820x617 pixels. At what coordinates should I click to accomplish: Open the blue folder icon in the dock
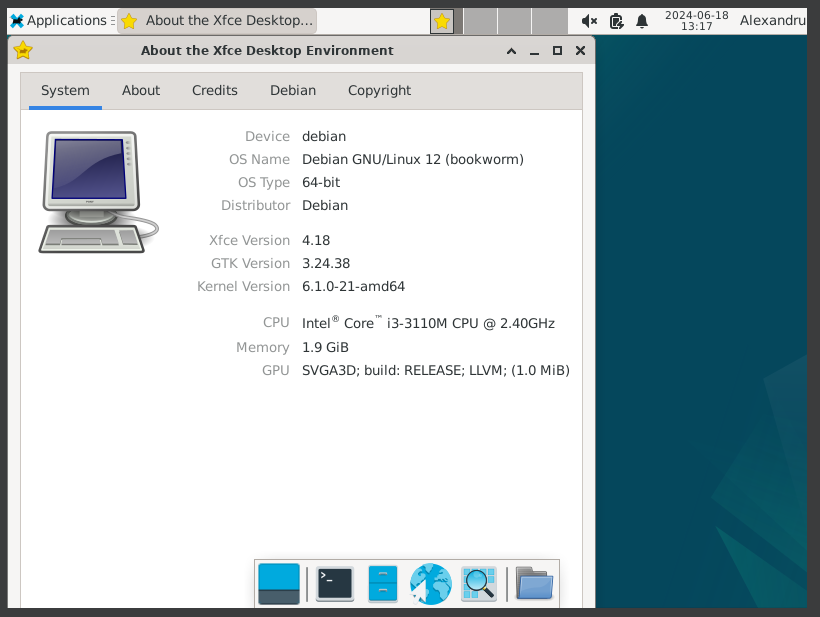[534, 584]
